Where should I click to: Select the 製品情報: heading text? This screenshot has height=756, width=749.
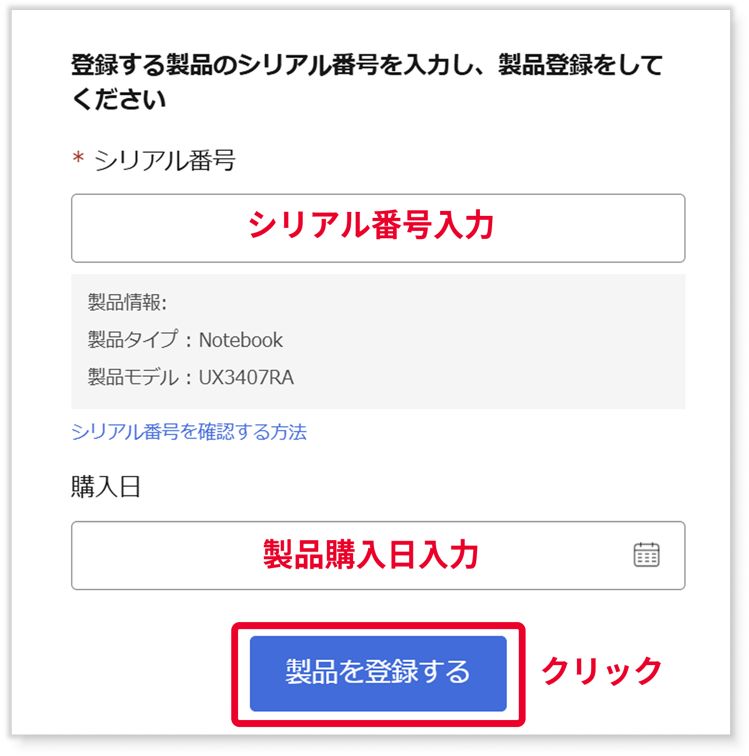(x=127, y=303)
